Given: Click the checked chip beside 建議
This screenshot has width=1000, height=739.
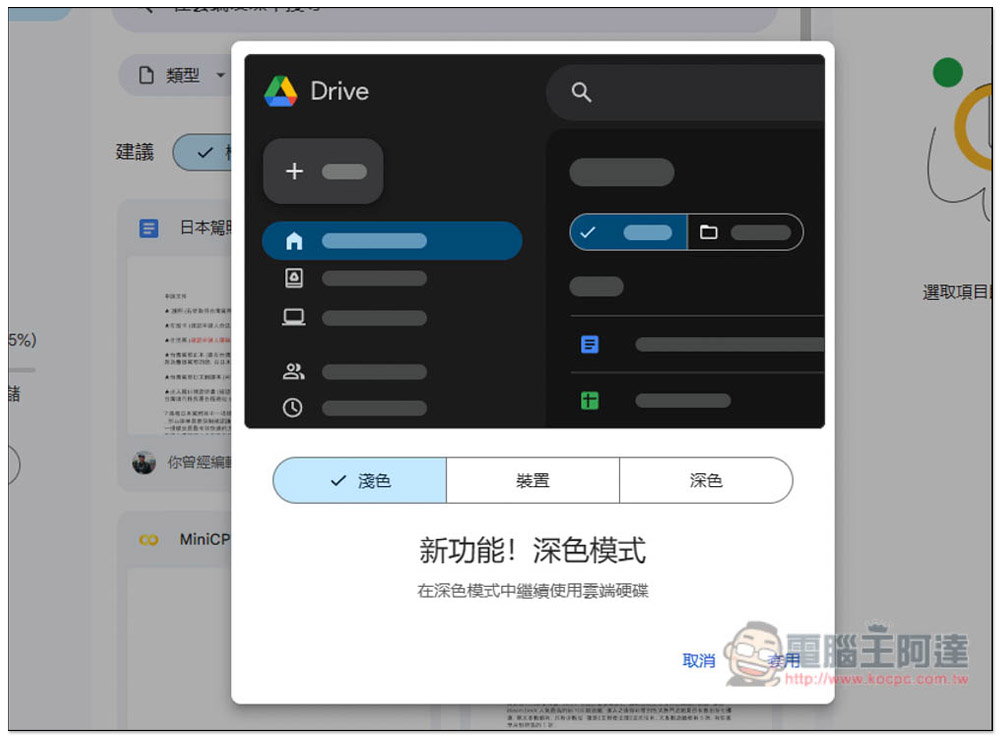Looking at the screenshot, I should pyautogui.click(x=203, y=152).
